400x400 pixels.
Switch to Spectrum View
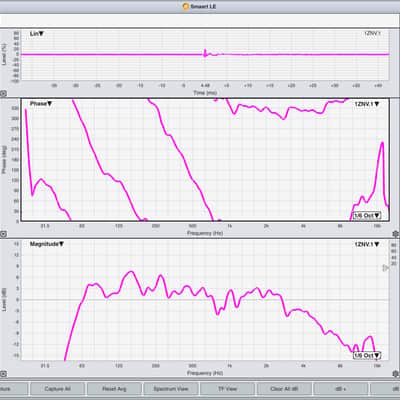tap(171, 389)
